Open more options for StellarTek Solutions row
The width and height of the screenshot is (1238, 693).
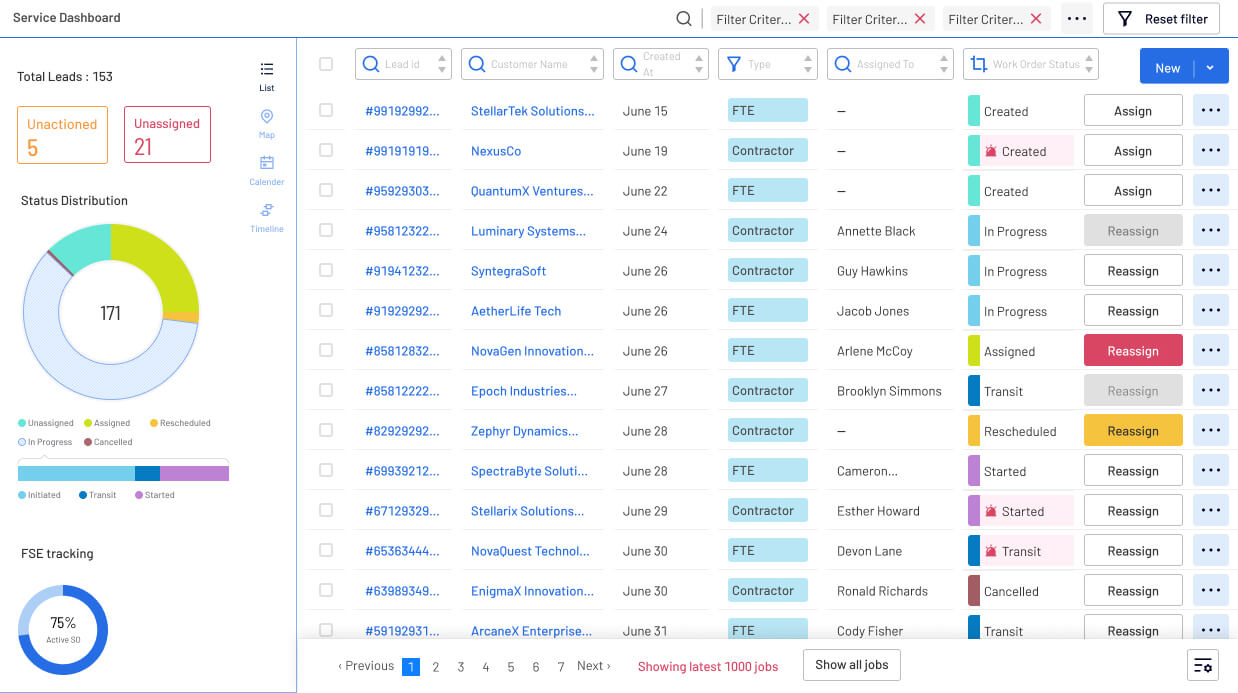pos(1210,110)
